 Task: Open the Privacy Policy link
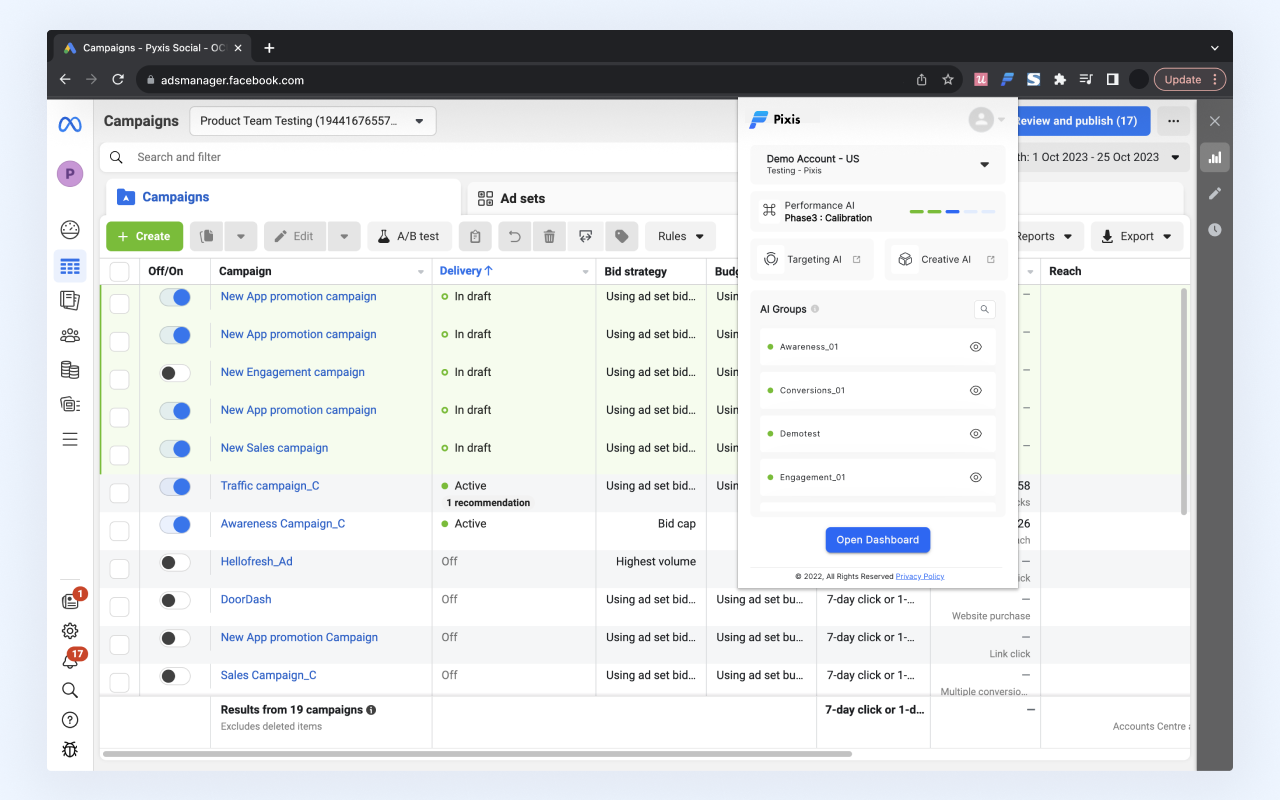(919, 576)
